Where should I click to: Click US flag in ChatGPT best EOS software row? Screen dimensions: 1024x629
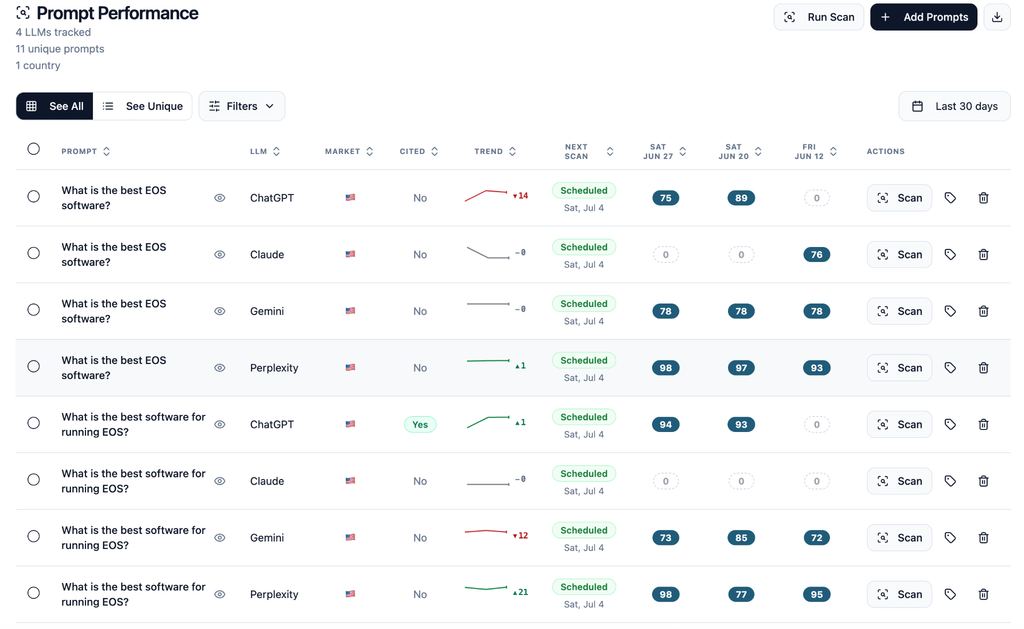pos(351,197)
